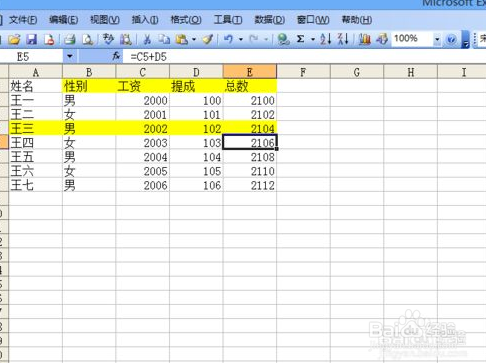
Task: Open the 视图(V) menu
Action: click(x=105, y=20)
